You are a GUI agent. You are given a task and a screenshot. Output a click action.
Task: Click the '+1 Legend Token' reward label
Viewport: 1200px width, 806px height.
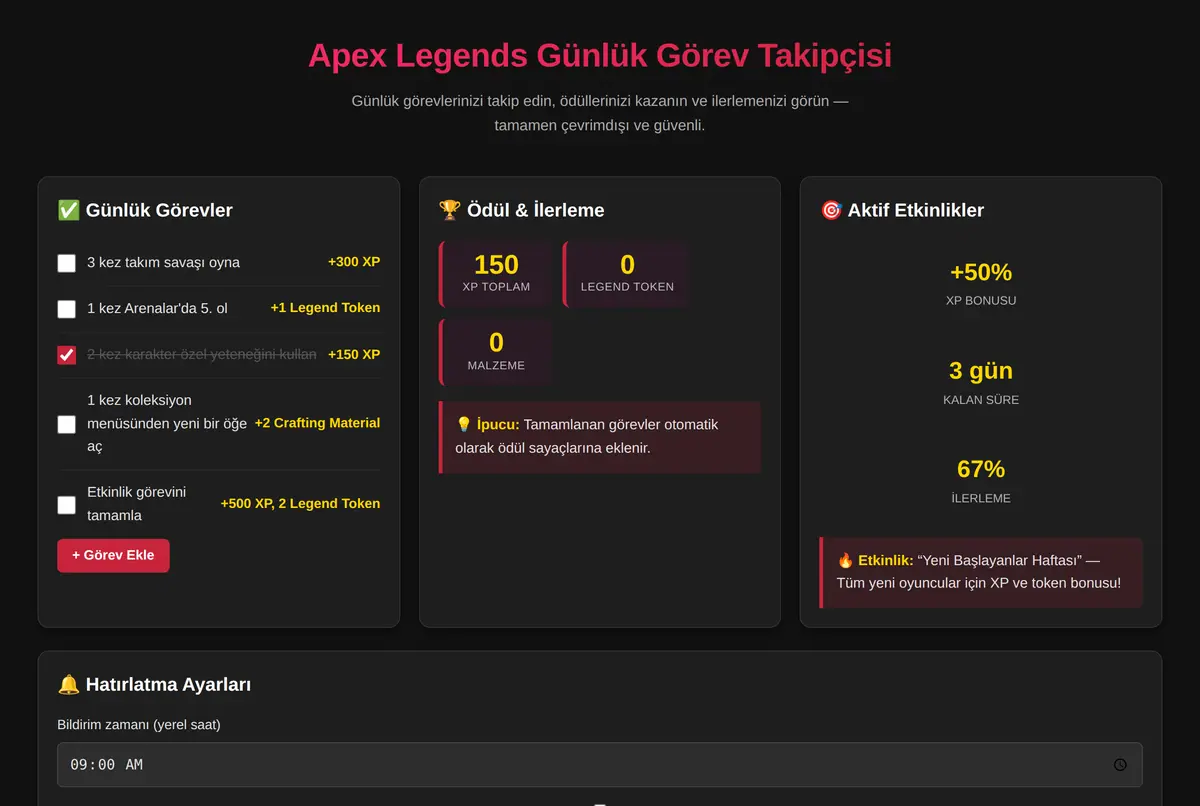point(325,308)
